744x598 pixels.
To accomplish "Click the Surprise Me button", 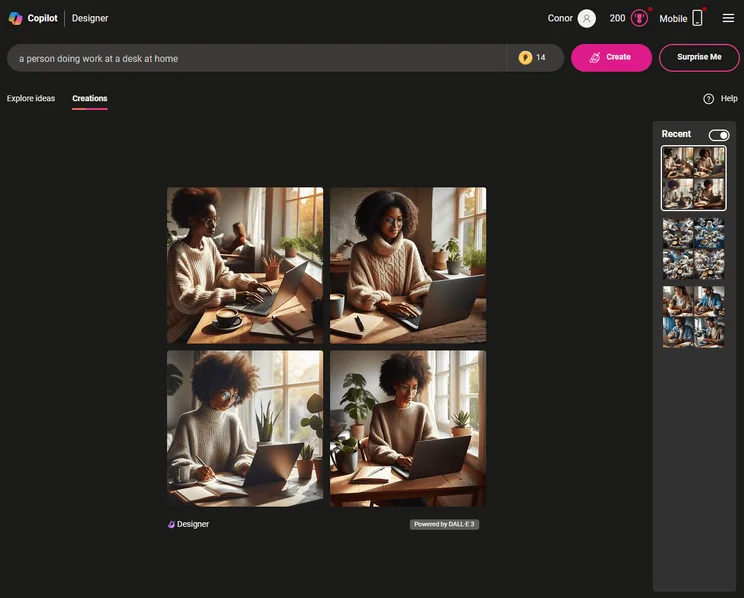I will point(699,57).
